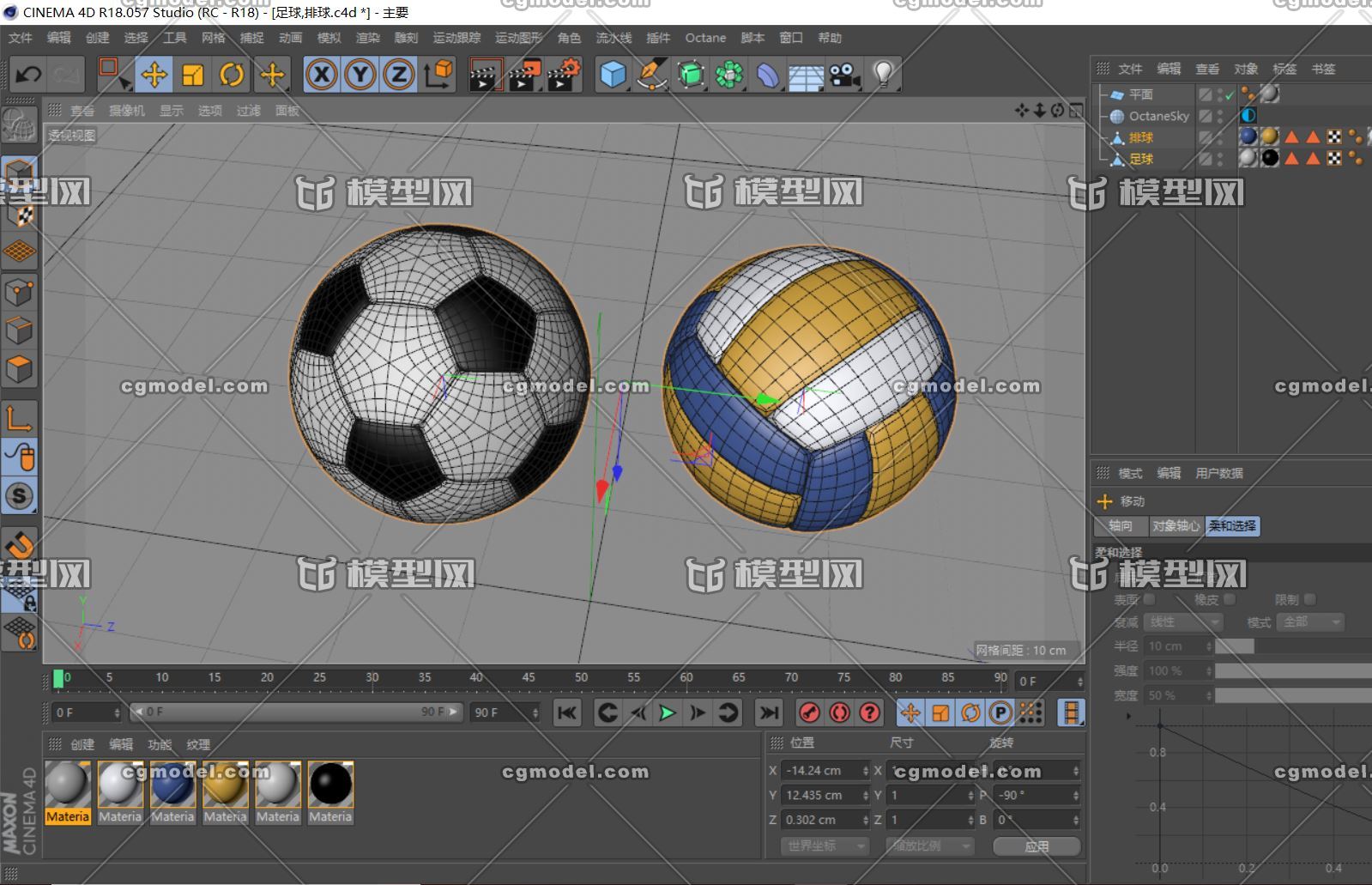Image resolution: width=1372 pixels, height=885 pixels.
Task: Render to Picture Viewer
Action: click(x=525, y=75)
